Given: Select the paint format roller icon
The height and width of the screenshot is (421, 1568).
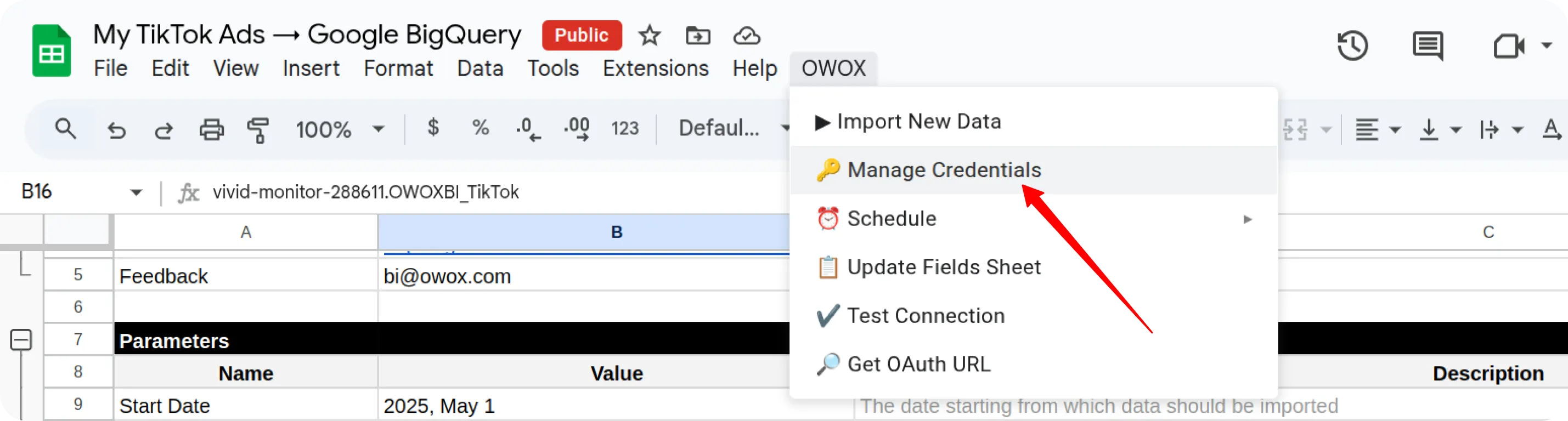Looking at the screenshot, I should [258, 129].
